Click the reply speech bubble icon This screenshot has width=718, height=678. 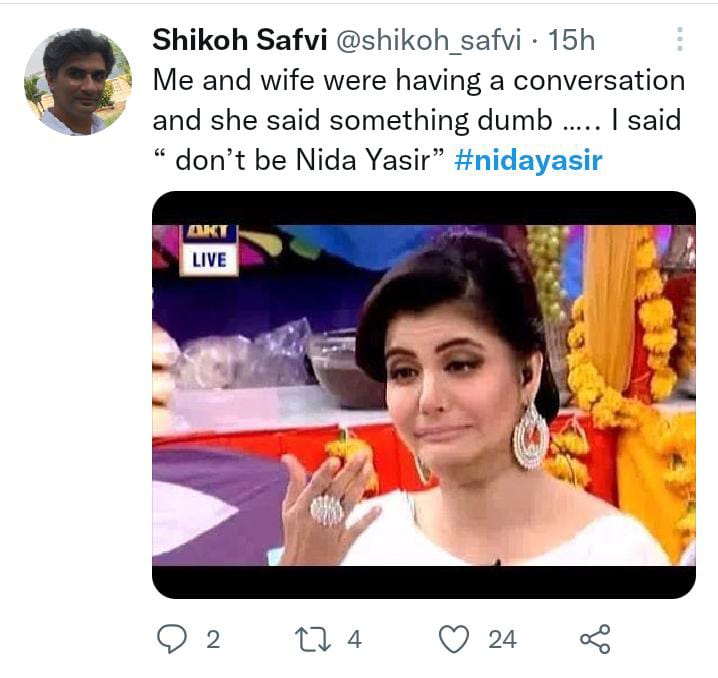pos(171,639)
